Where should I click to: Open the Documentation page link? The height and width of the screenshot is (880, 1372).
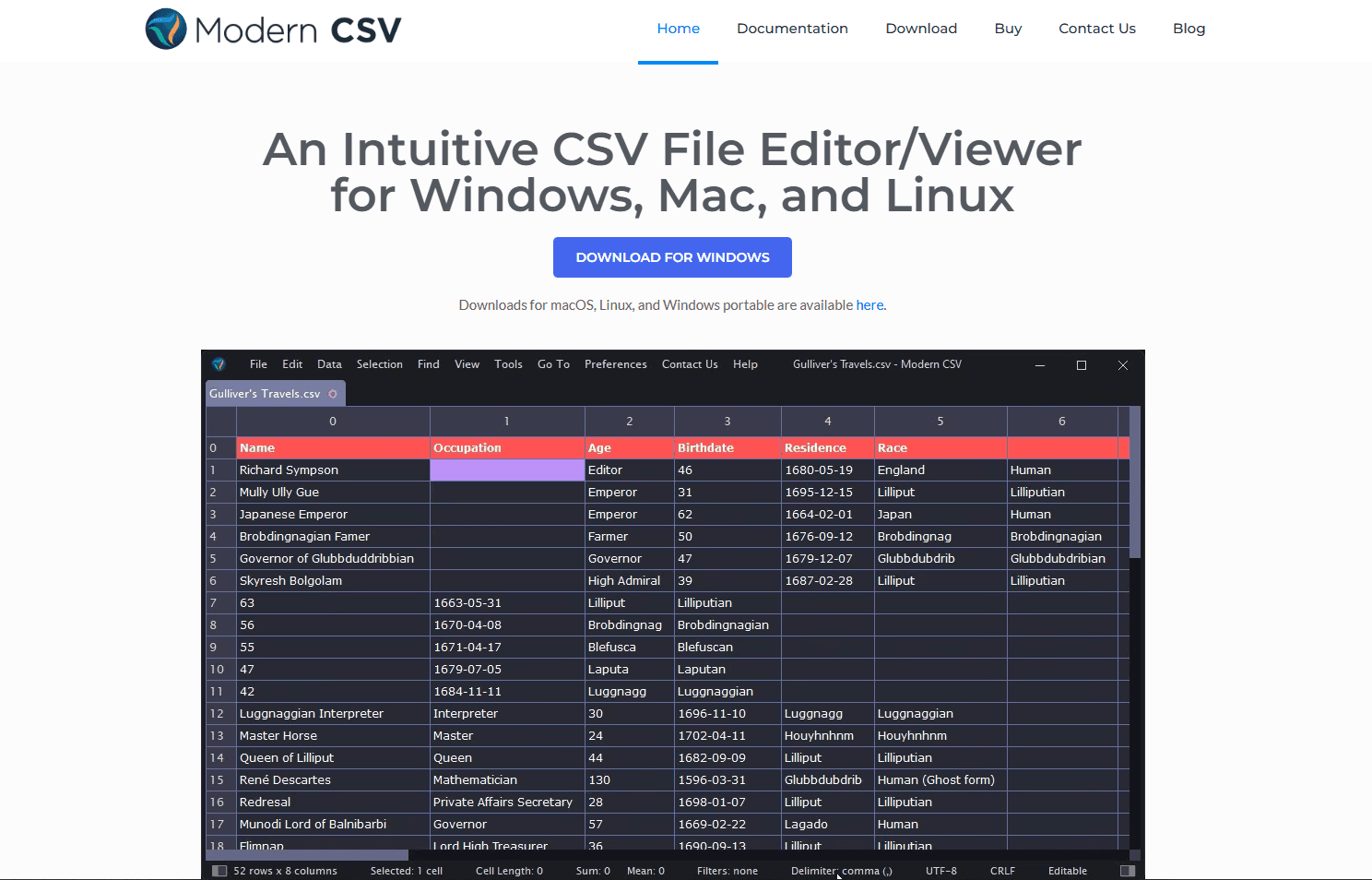(x=792, y=29)
